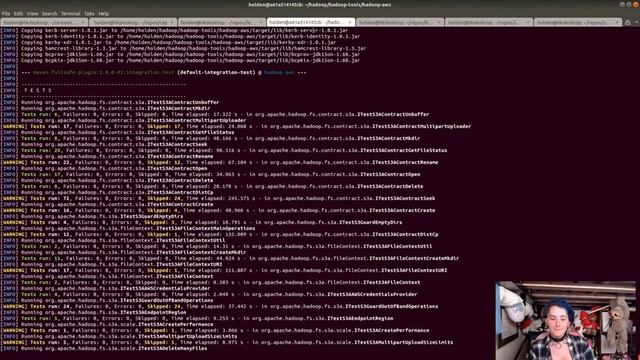
Task: Click the WARNING result line for ITestS3AFileContextURI
Action: click(224, 270)
